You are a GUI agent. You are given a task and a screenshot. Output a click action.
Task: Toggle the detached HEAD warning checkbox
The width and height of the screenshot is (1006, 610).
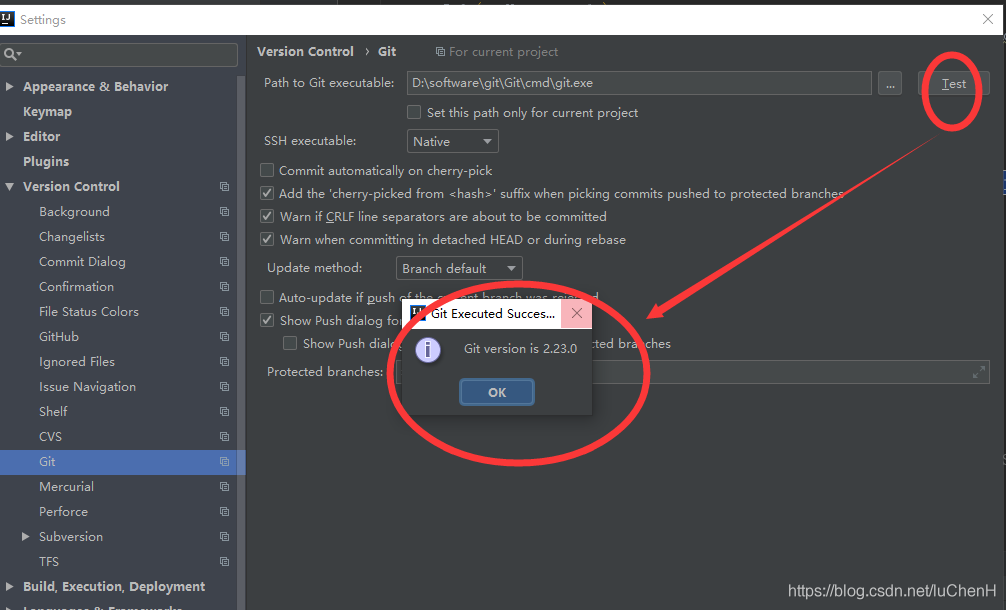267,239
